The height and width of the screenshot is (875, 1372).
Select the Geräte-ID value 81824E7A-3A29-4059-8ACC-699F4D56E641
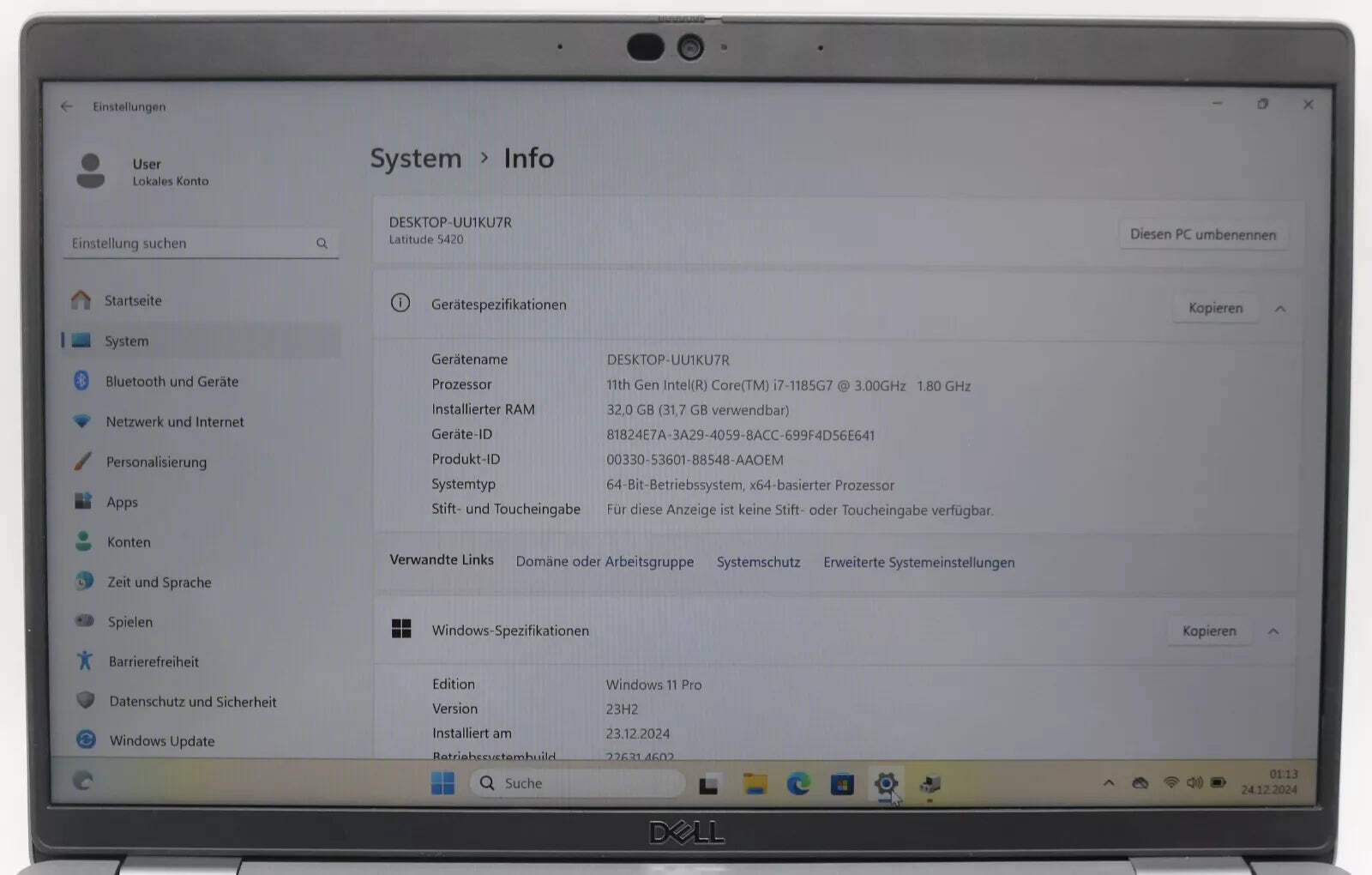(740, 435)
